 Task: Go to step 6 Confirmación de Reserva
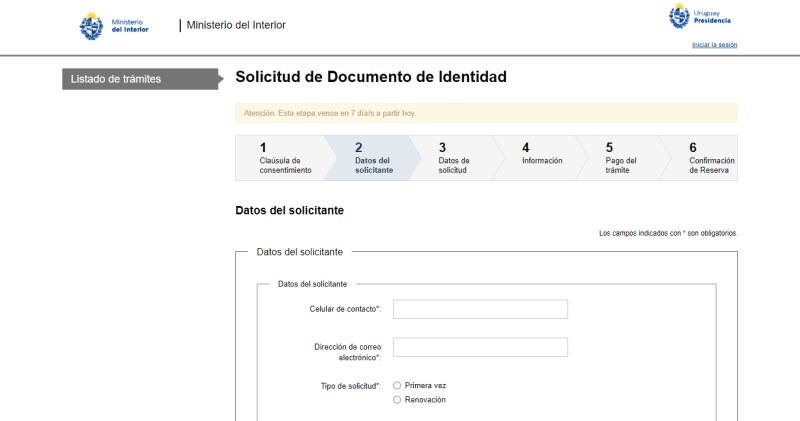point(710,158)
